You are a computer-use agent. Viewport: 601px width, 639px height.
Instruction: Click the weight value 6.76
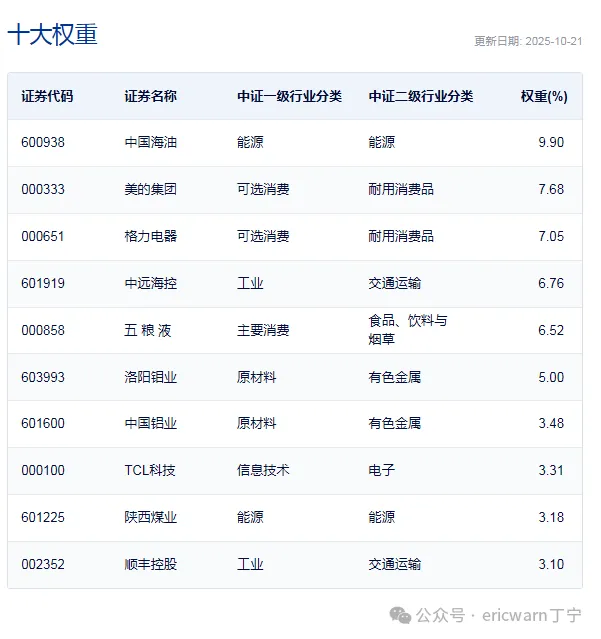(551, 283)
